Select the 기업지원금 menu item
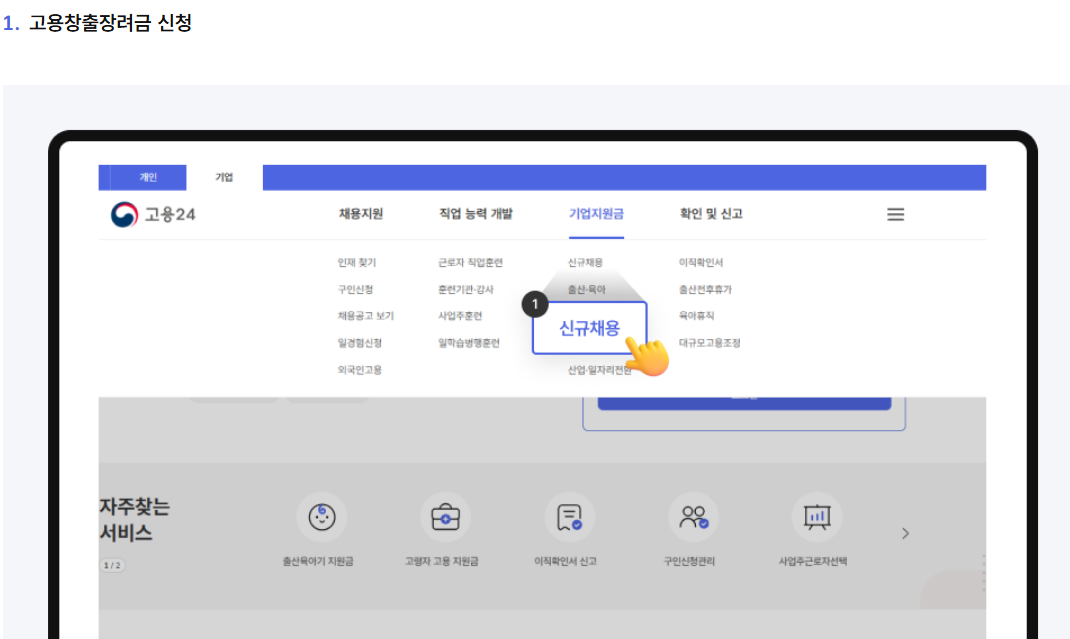 point(597,213)
